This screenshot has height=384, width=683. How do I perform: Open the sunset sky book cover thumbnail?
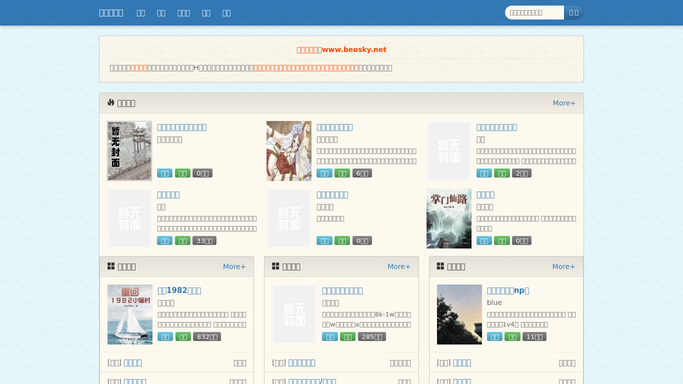(459, 314)
